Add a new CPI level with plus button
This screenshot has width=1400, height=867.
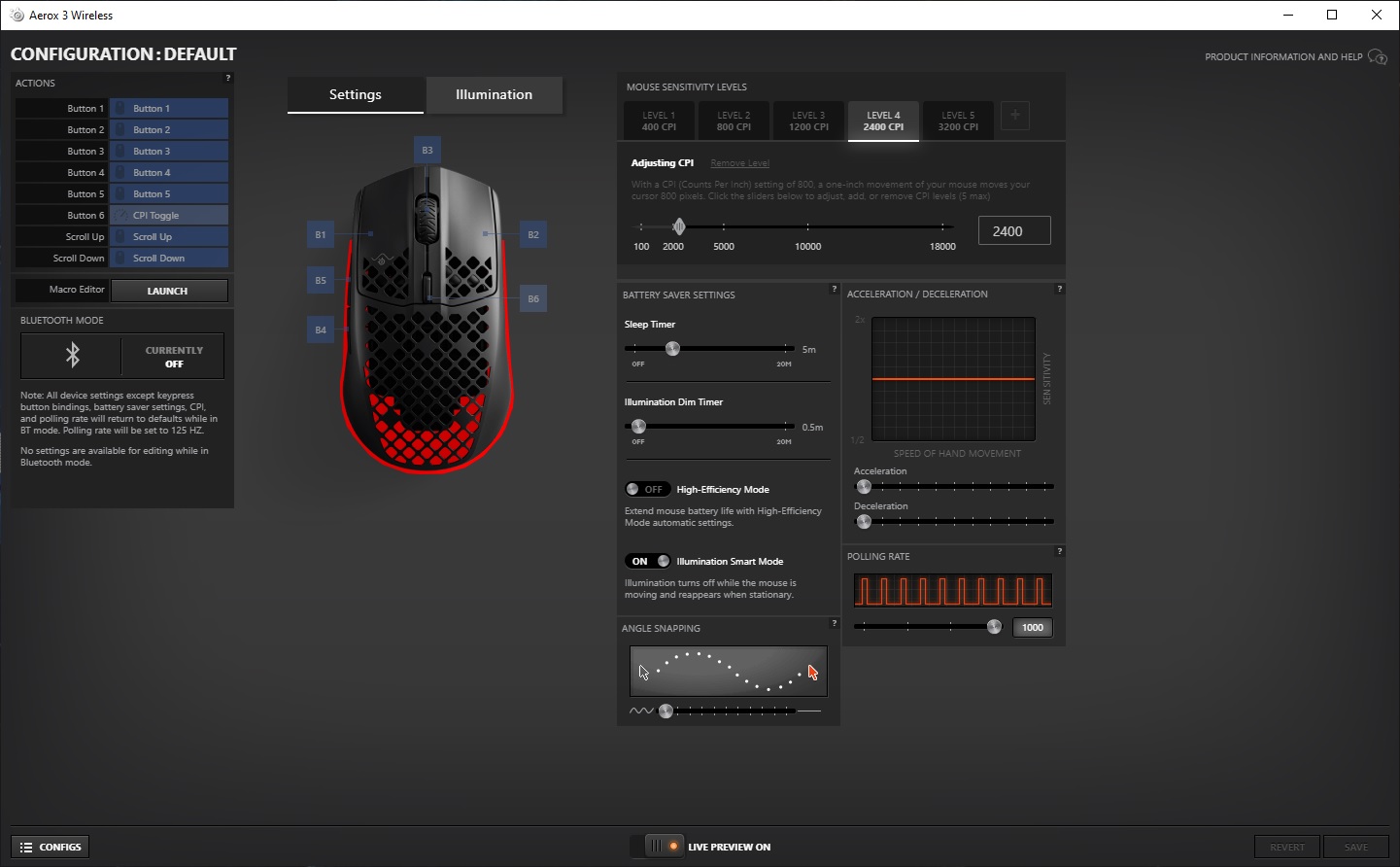click(x=1015, y=116)
